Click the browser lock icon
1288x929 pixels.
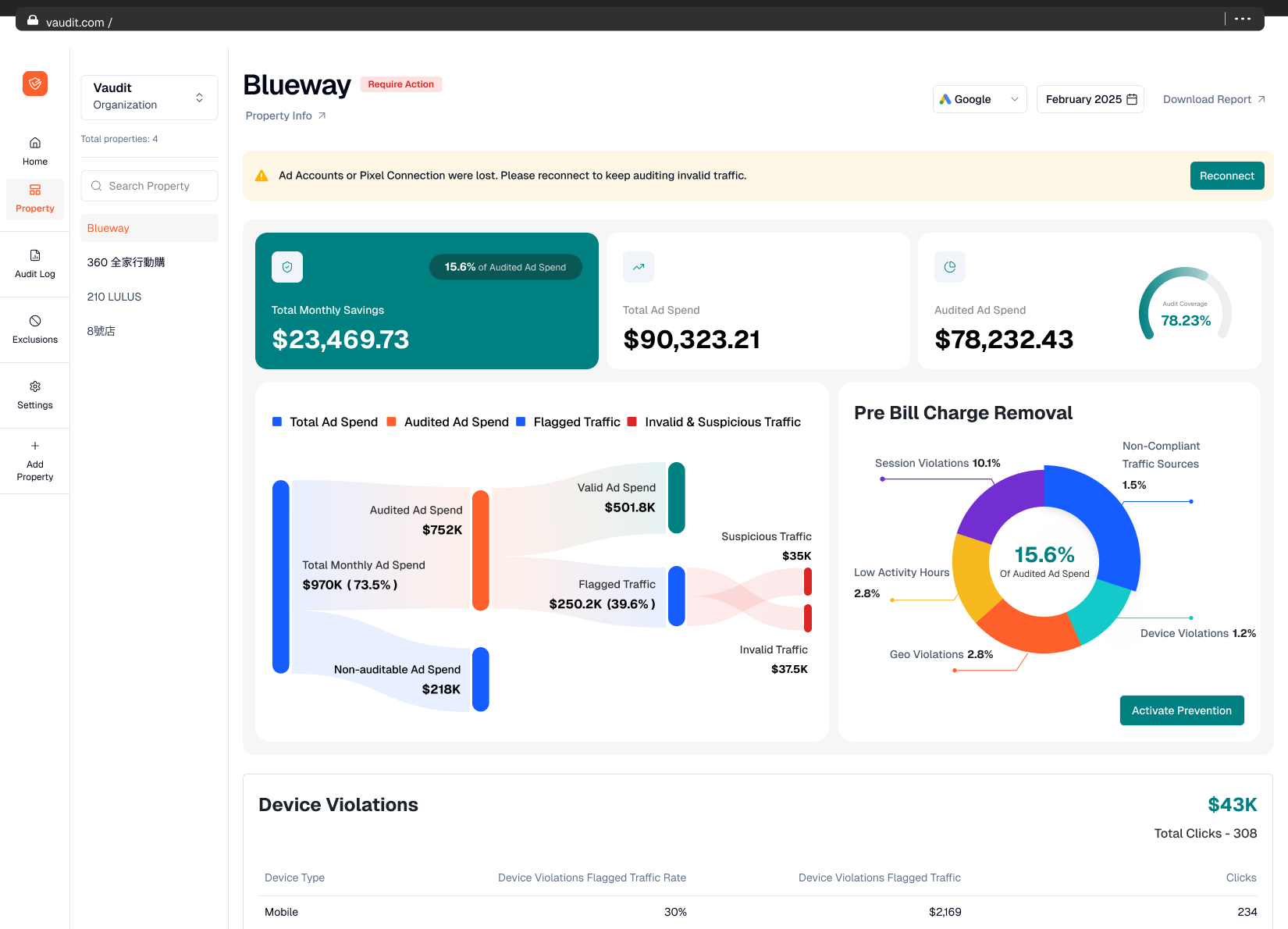[x=33, y=21]
